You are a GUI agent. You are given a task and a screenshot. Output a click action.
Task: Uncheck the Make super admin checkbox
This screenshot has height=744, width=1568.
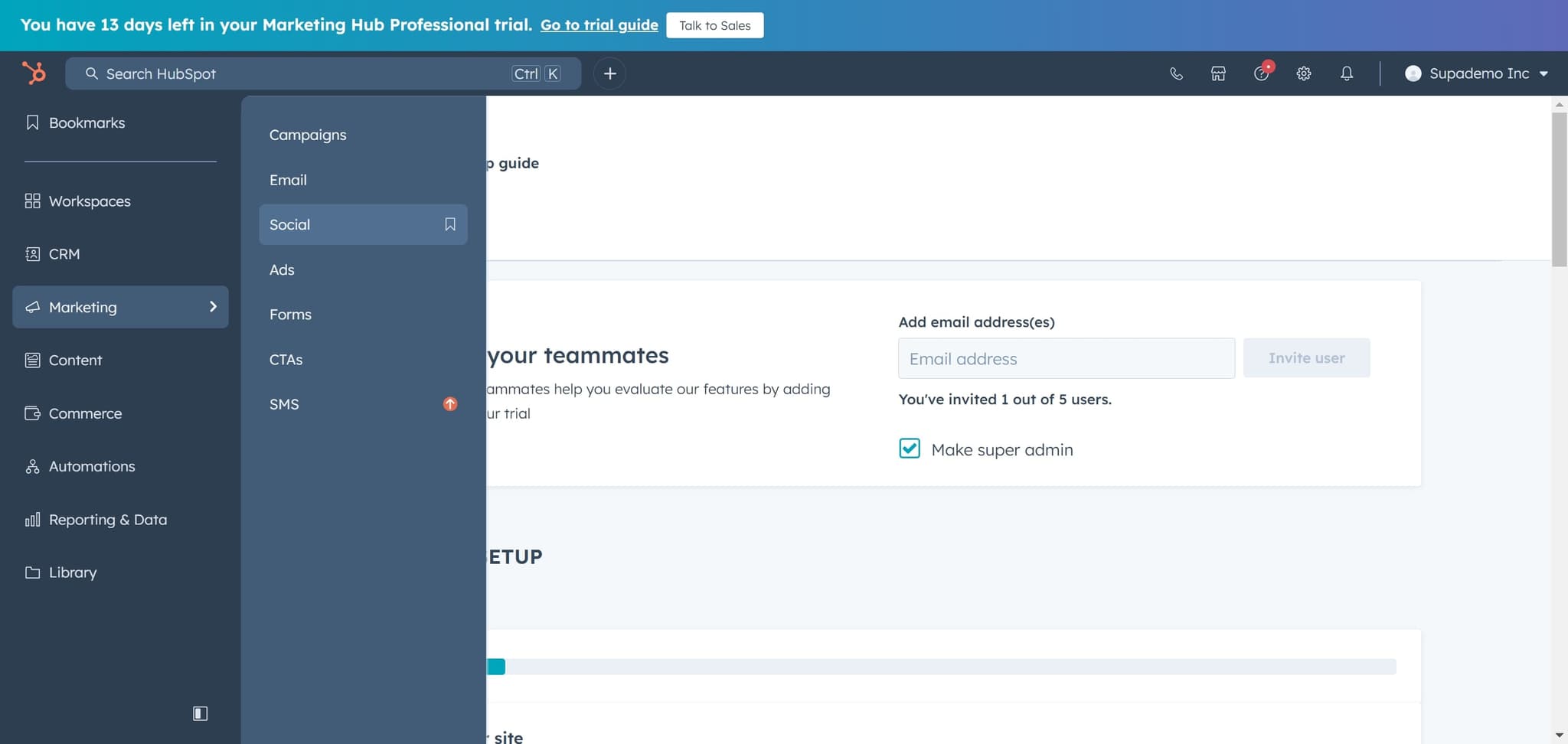[x=910, y=449]
